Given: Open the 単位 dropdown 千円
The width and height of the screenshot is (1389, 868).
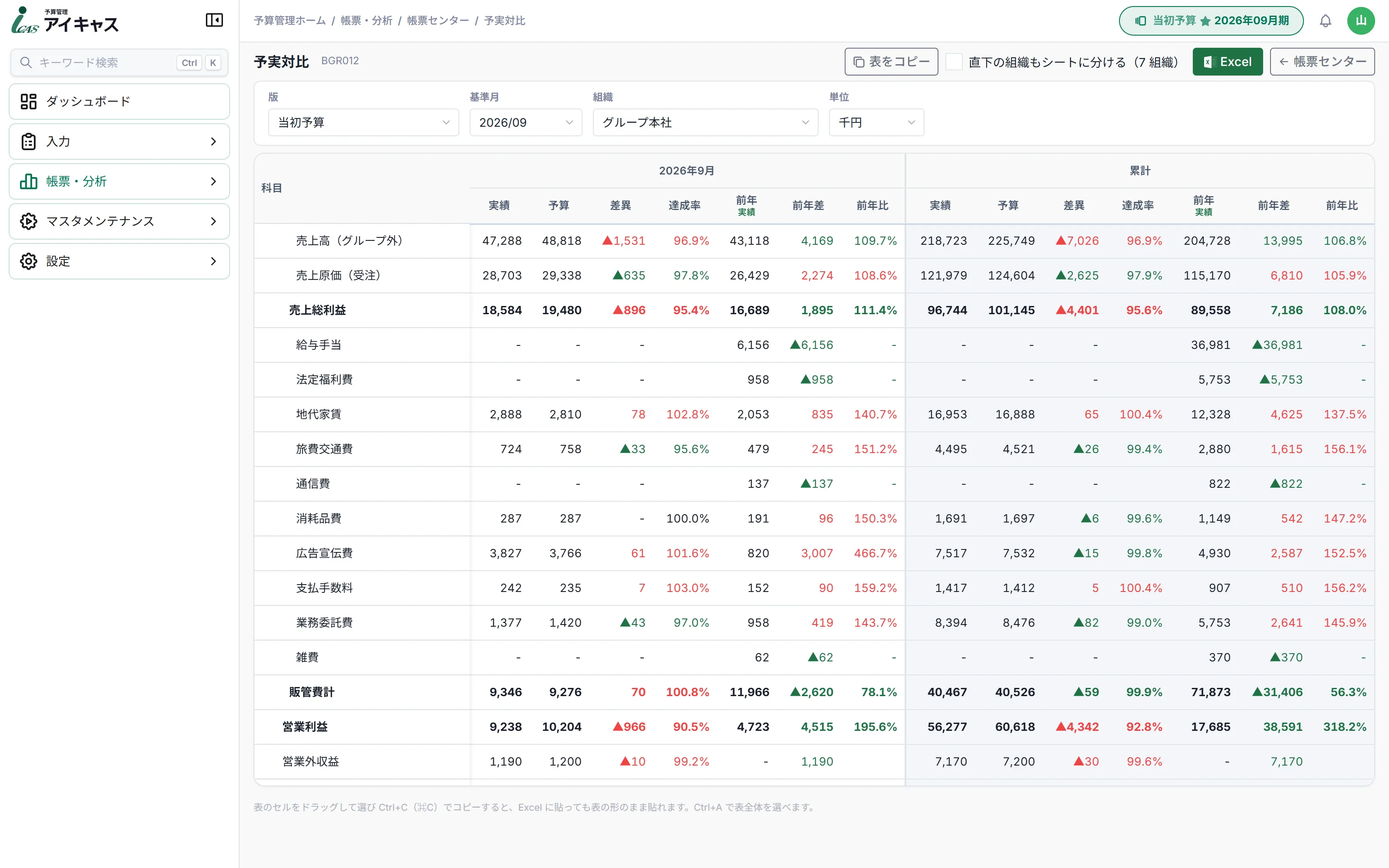Looking at the screenshot, I should (x=876, y=122).
